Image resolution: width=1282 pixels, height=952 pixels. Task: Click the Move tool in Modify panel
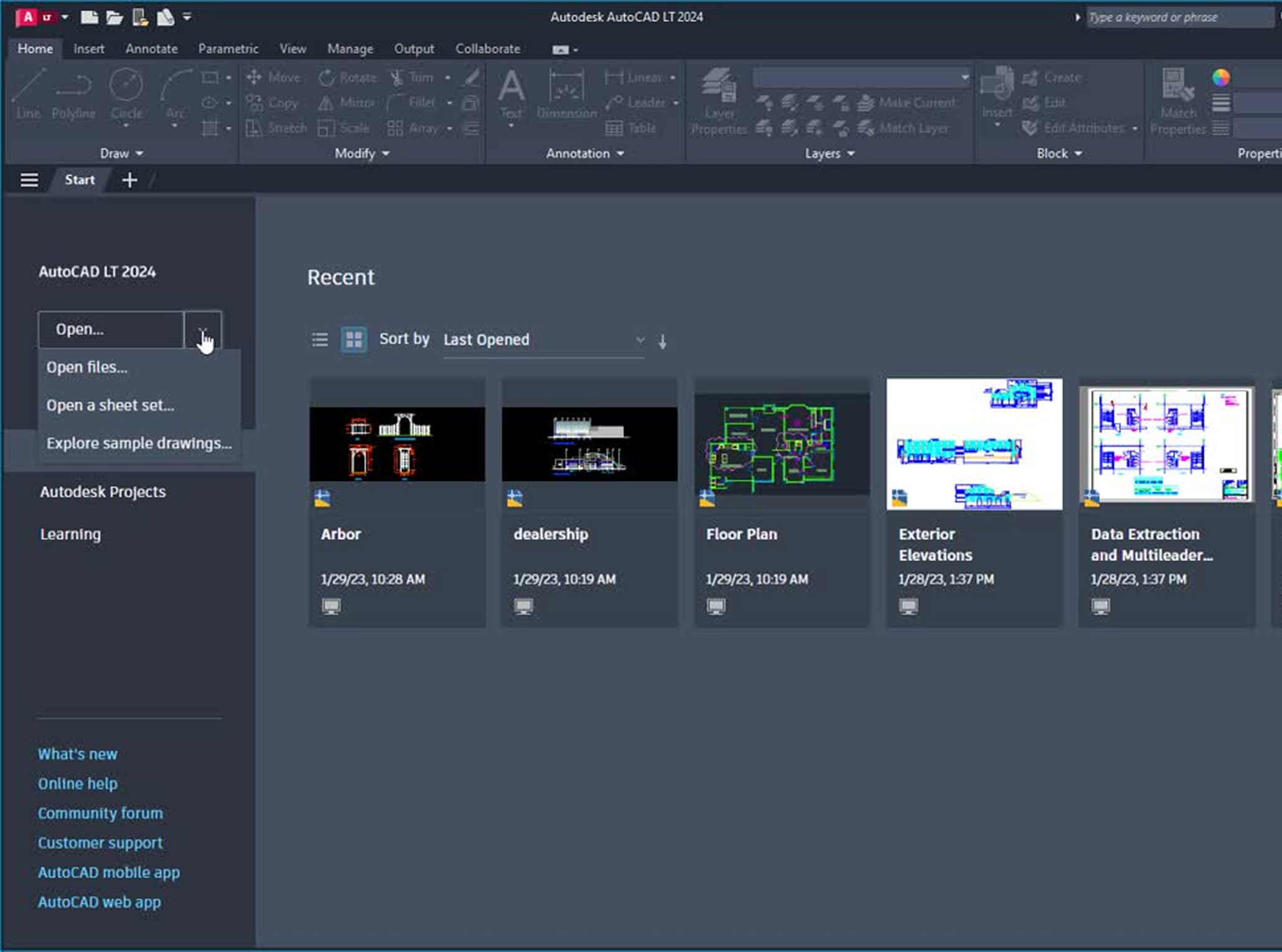pyautogui.click(x=273, y=77)
